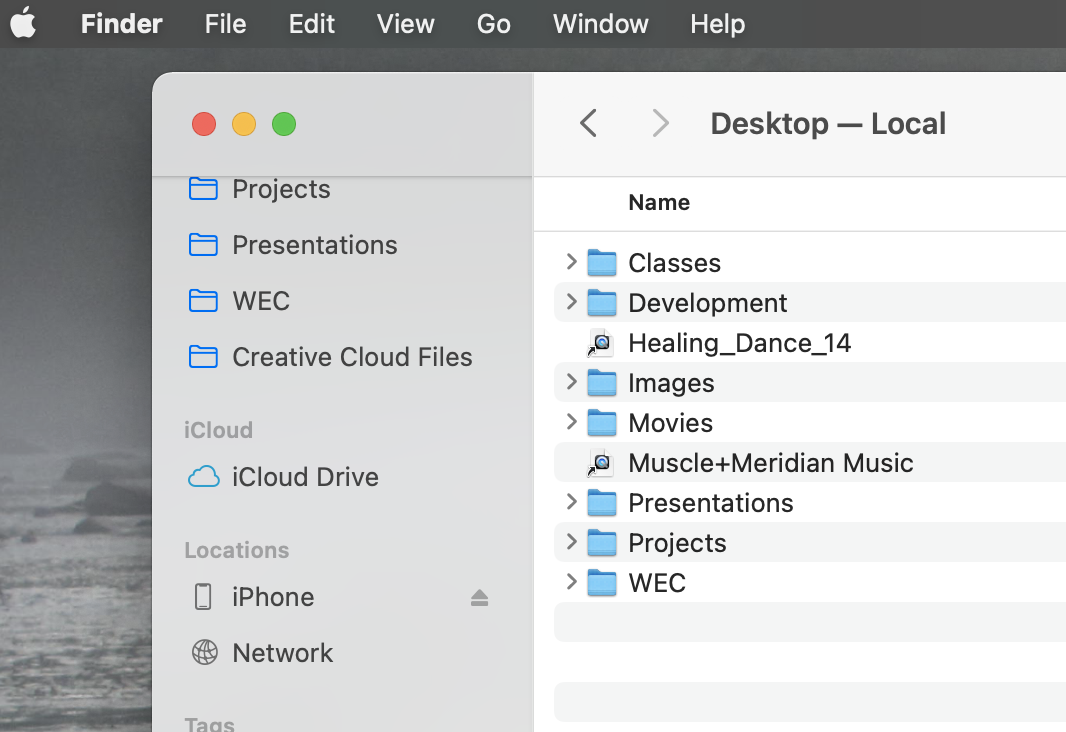Click the Healing_Dance_14 file name
The image size is (1066, 732).
coord(740,343)
